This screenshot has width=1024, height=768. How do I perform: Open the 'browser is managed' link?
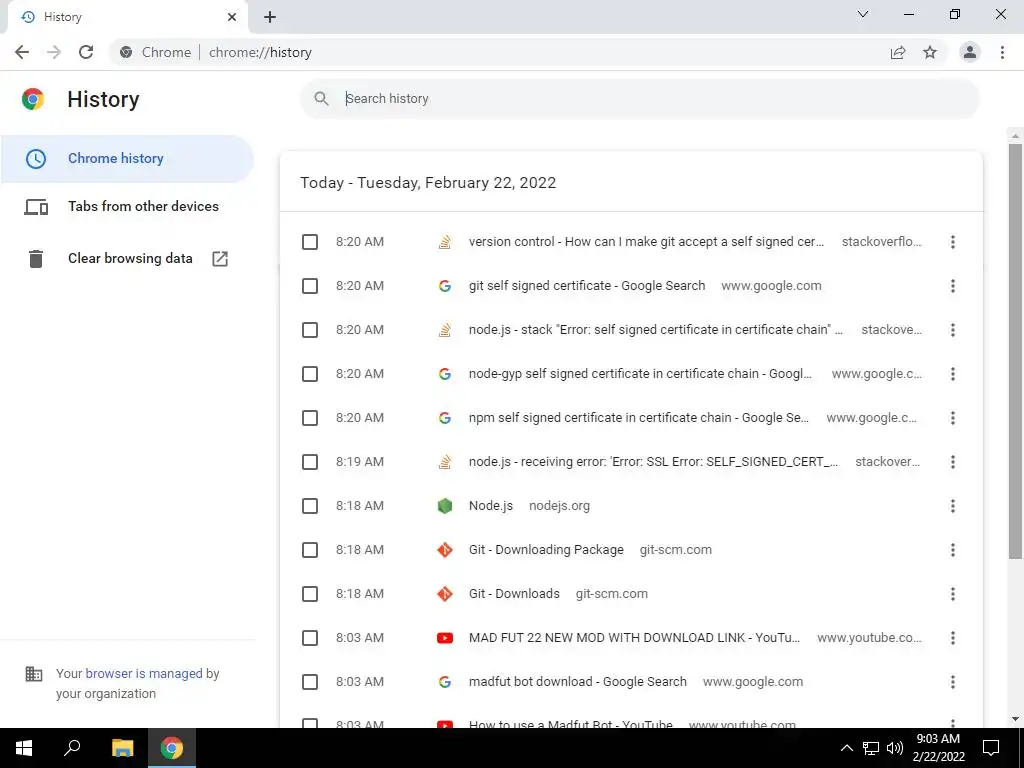tap(144, 674)
